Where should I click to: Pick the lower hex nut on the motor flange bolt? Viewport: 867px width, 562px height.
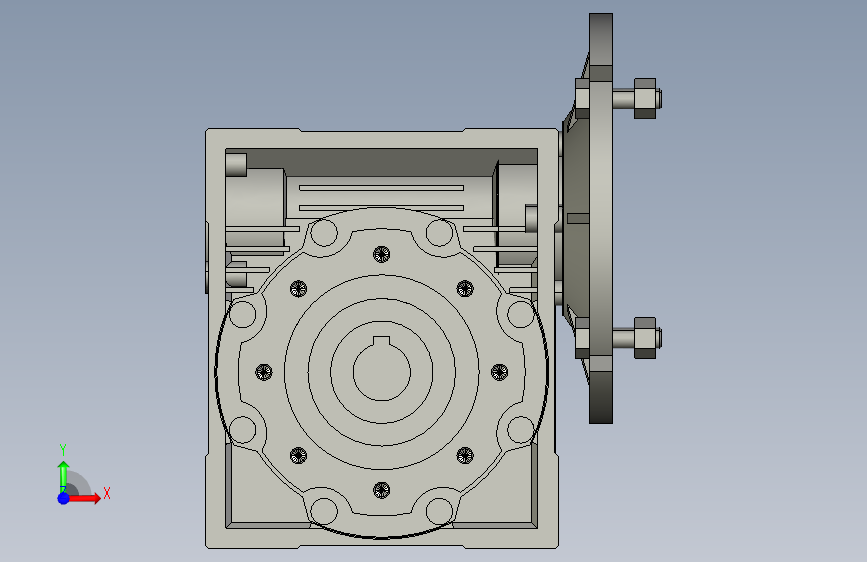(x=645, y=338)
